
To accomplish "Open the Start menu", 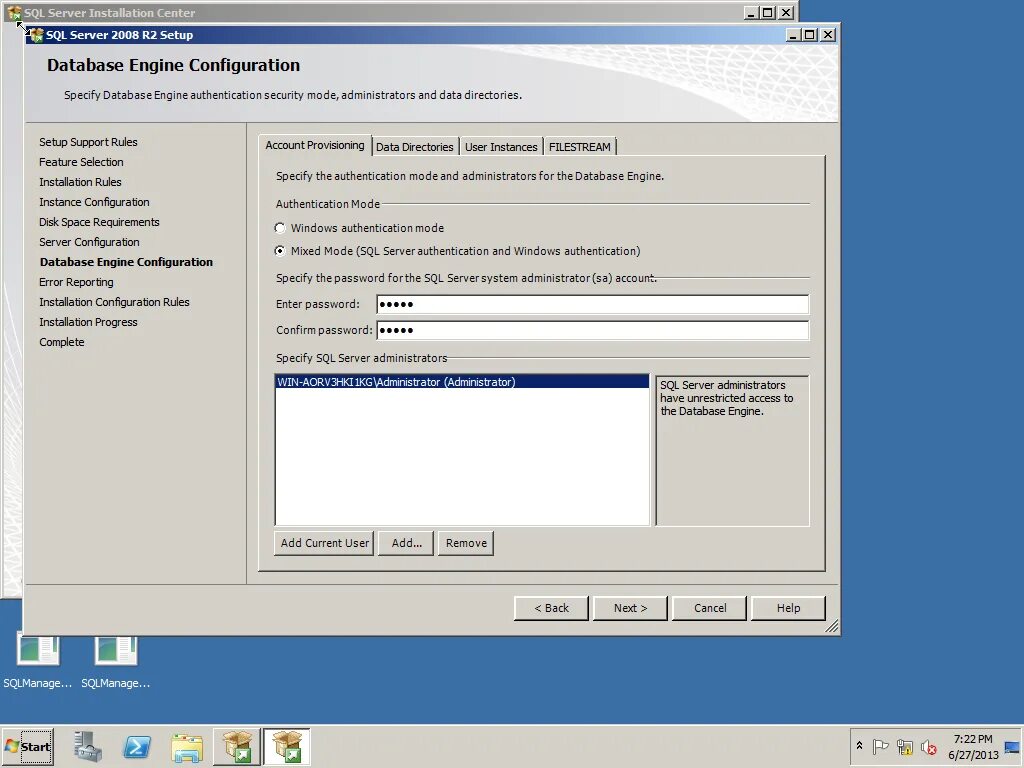I will click(27, 747).
